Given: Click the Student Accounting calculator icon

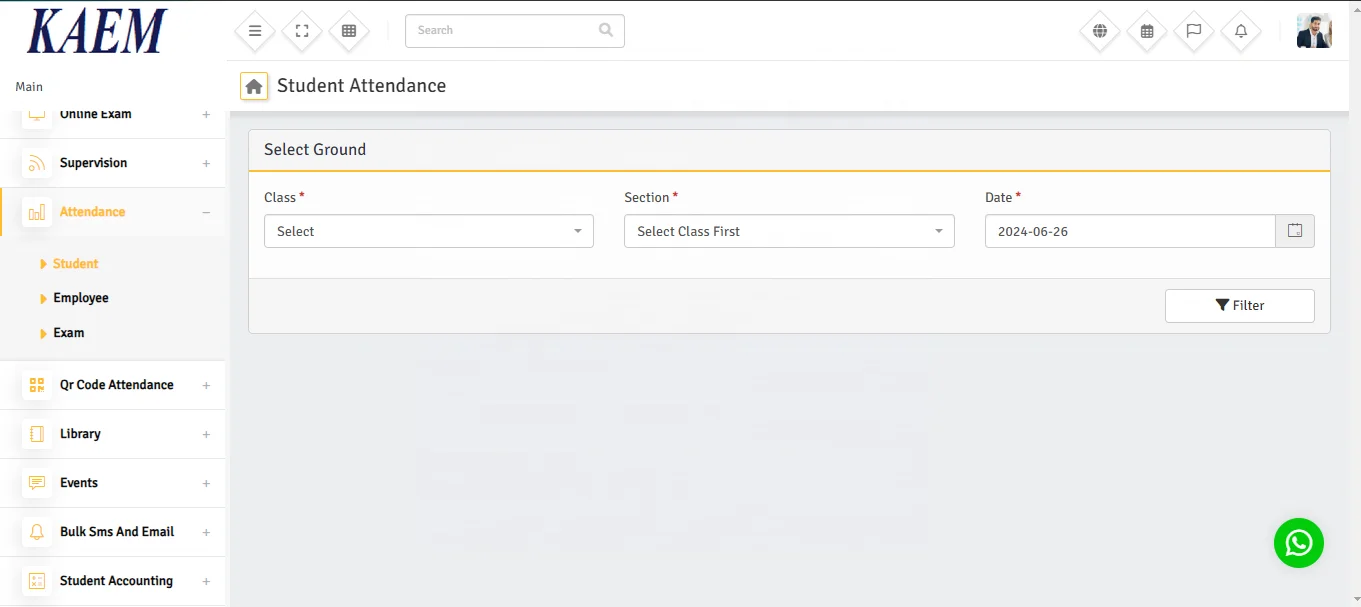Looking at the screenshot, I should (x=37, y=581).
